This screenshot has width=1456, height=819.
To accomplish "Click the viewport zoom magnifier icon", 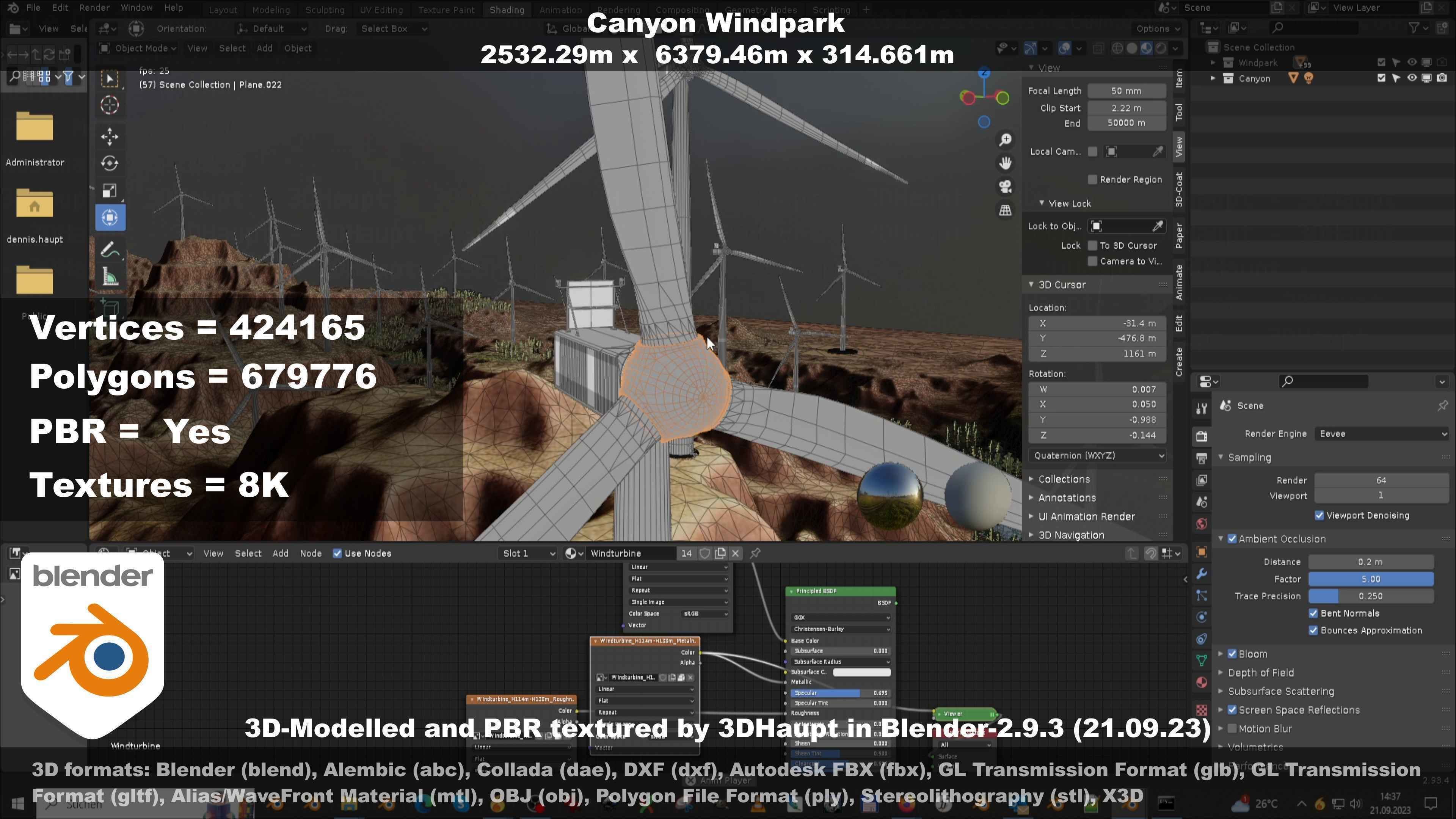I will pos(1005,140).
